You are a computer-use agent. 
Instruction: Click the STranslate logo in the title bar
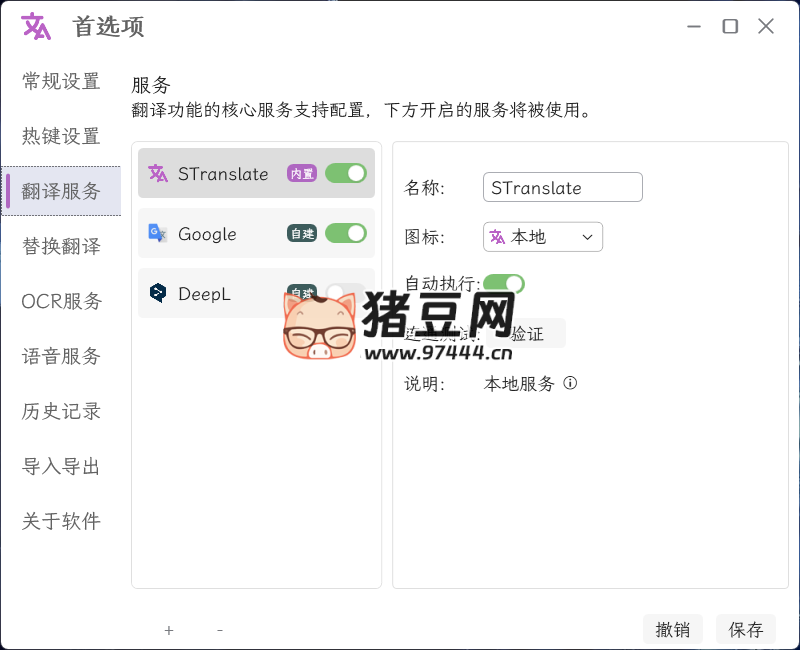tap(33, 27)
